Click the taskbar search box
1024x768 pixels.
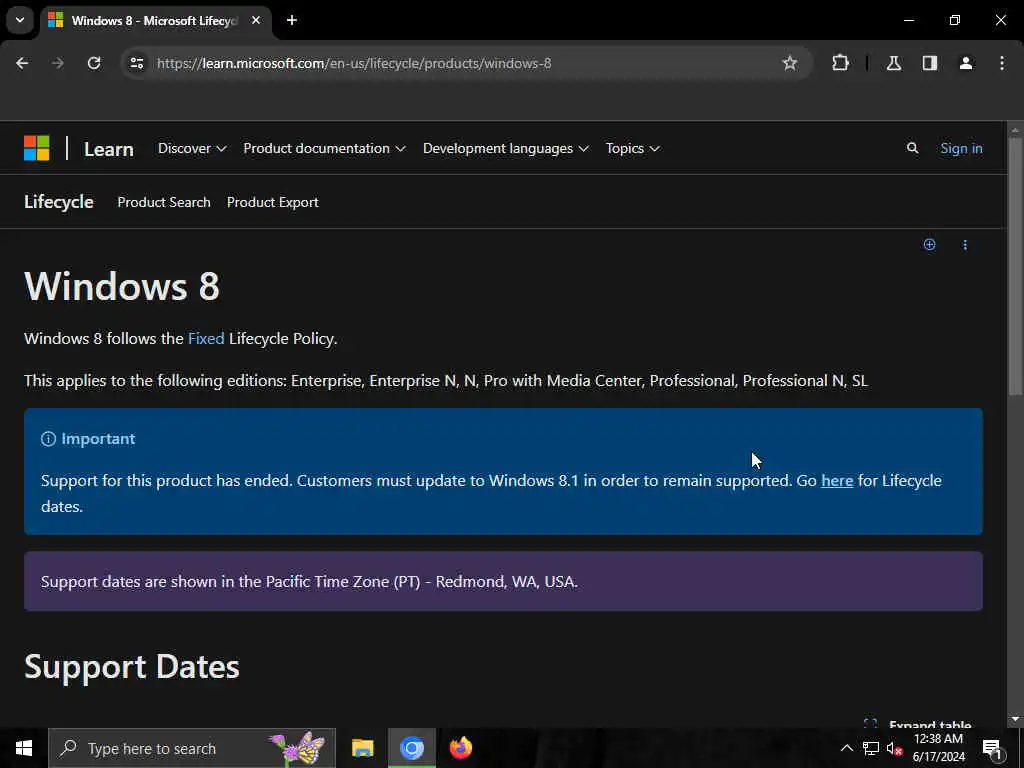[x=192, y=748]
